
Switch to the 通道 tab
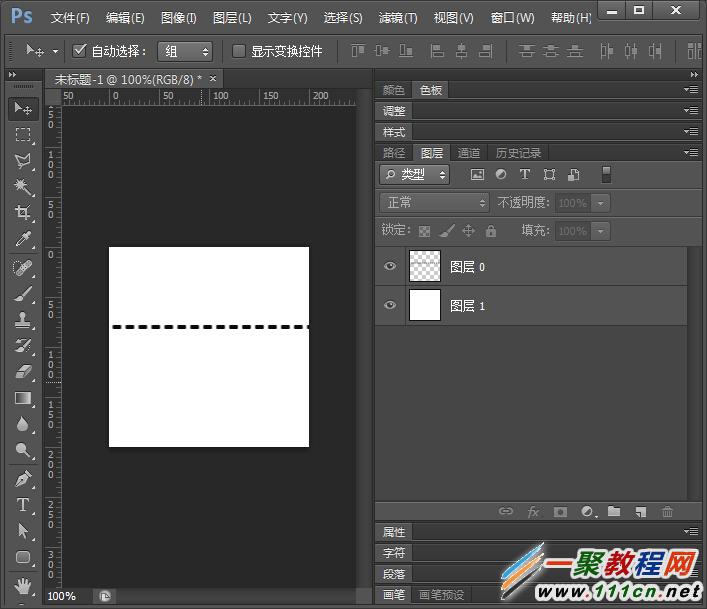coord(468,153)
